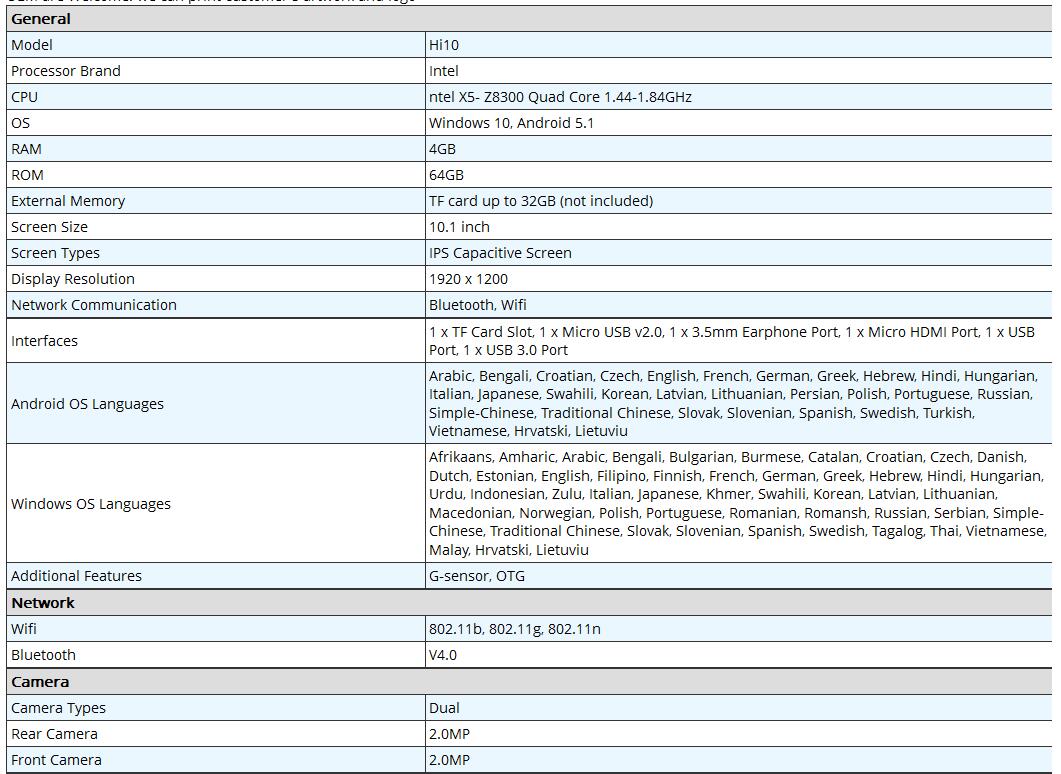The width and height of the screenshot is (1061, 774).
Task: Click the Processor Brand label
Action: pyautogui.click(x=66, y=71)
